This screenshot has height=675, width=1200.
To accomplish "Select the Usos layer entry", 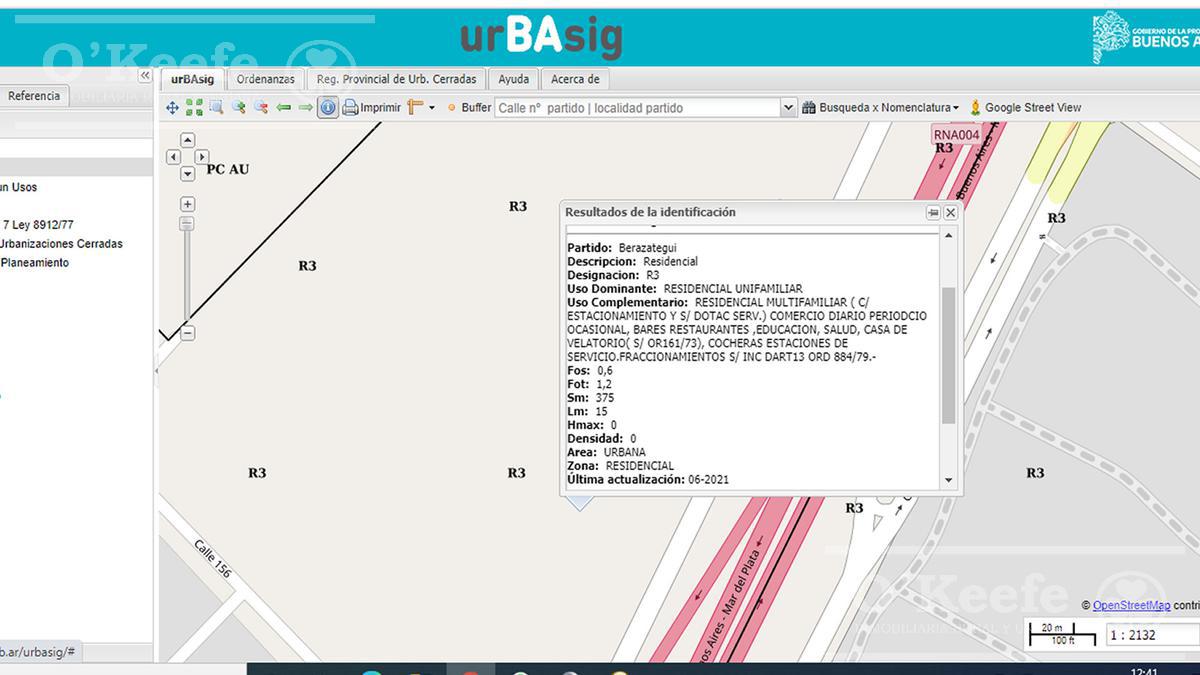I will [x=19, y=187].
